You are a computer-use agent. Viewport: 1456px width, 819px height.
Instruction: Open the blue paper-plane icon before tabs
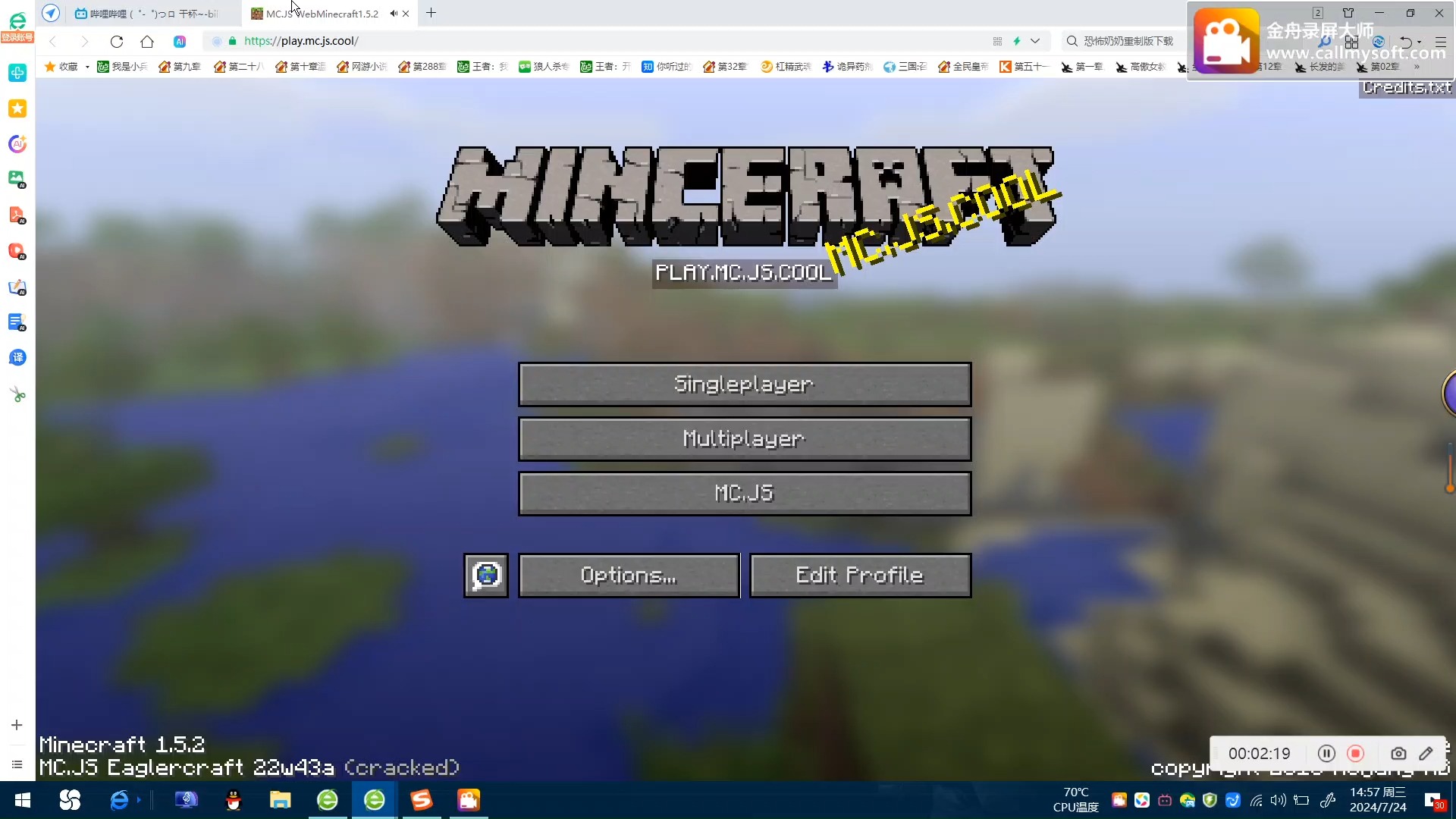coord(51,13)
